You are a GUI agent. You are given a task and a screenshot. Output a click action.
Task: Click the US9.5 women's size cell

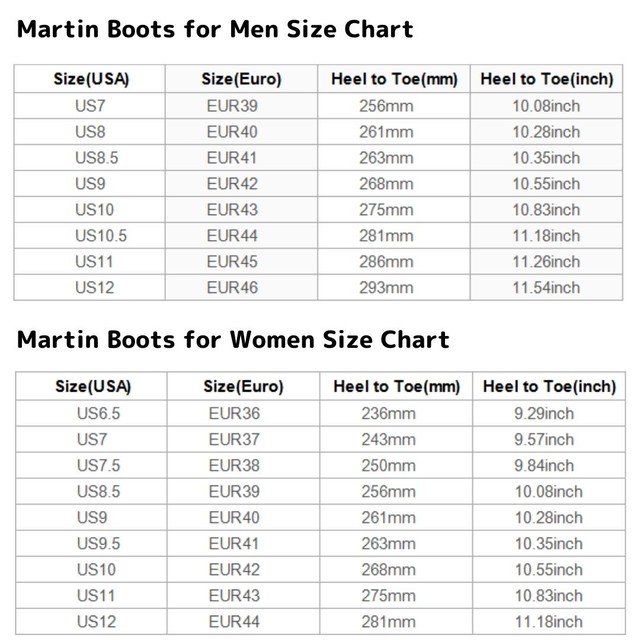click(x=91, y=543)
